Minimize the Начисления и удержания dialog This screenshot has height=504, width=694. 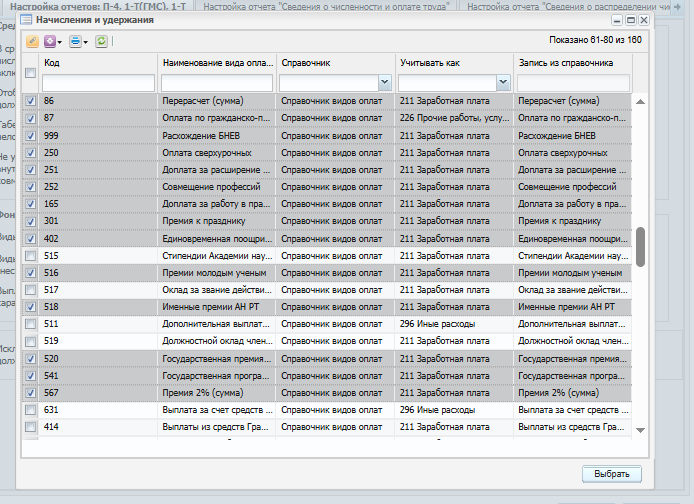point(617,20)
